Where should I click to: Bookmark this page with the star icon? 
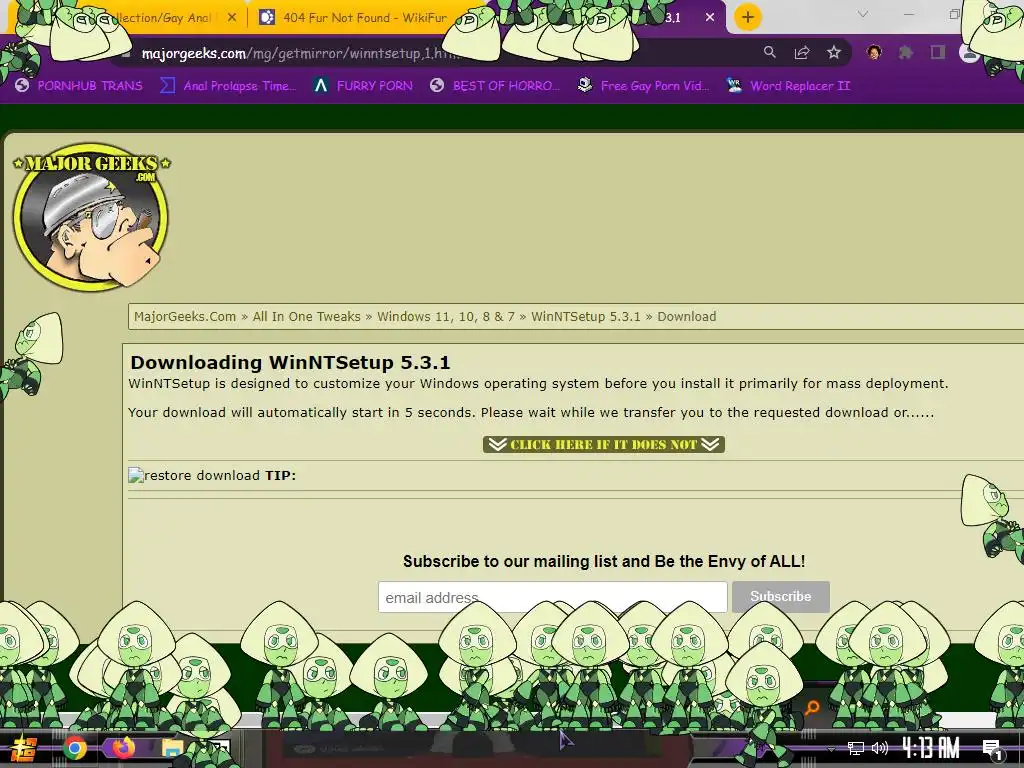click(834, 52)
